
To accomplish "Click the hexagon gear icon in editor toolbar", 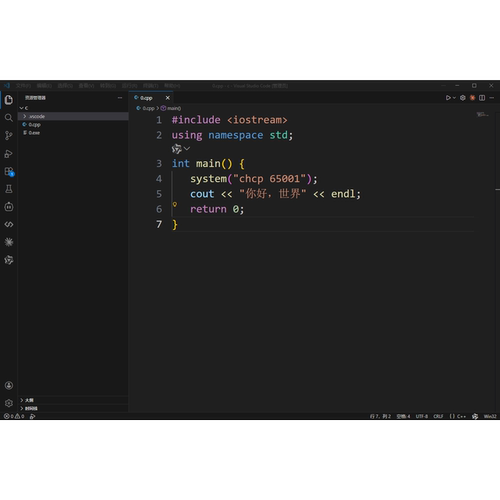I will click(x=463, y=98).
